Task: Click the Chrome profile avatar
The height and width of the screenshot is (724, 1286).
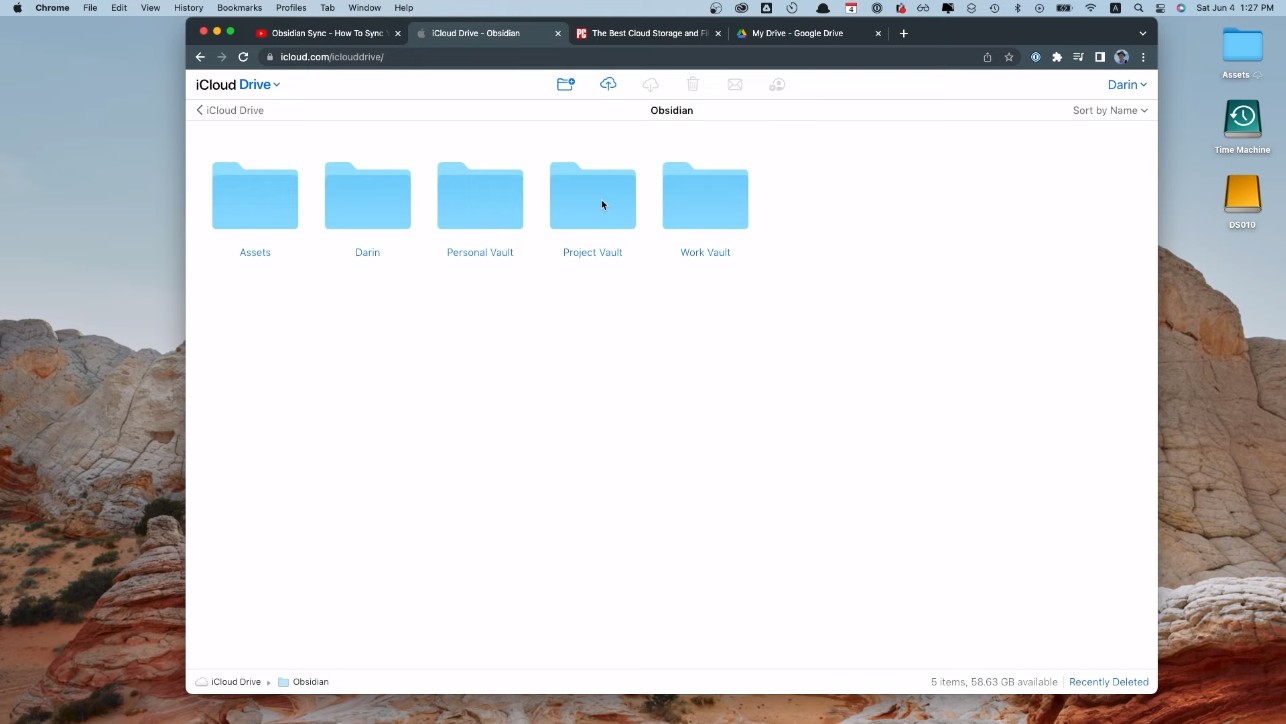Action: 1121,57
